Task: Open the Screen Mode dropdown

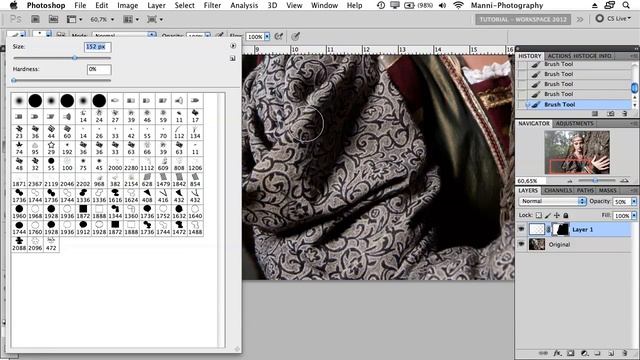Action: pyautogui.click(x=155, y=19)
